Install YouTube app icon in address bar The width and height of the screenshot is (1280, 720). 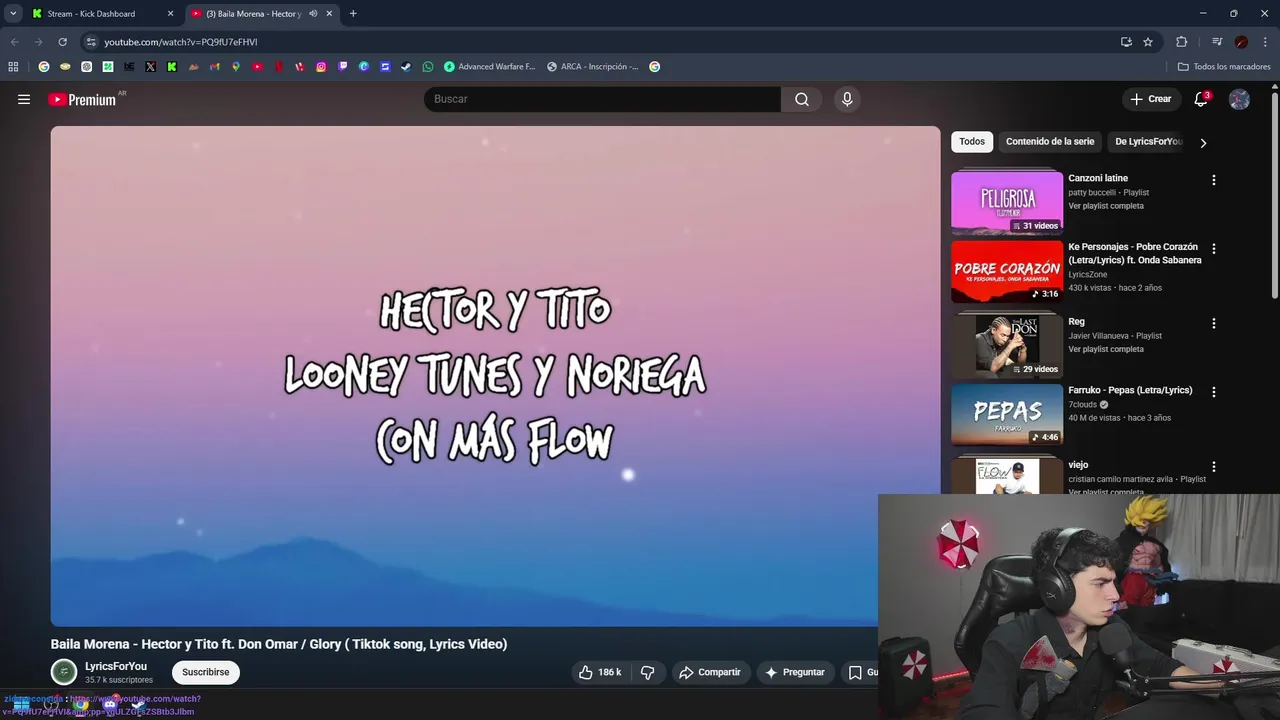(1126, 42)
